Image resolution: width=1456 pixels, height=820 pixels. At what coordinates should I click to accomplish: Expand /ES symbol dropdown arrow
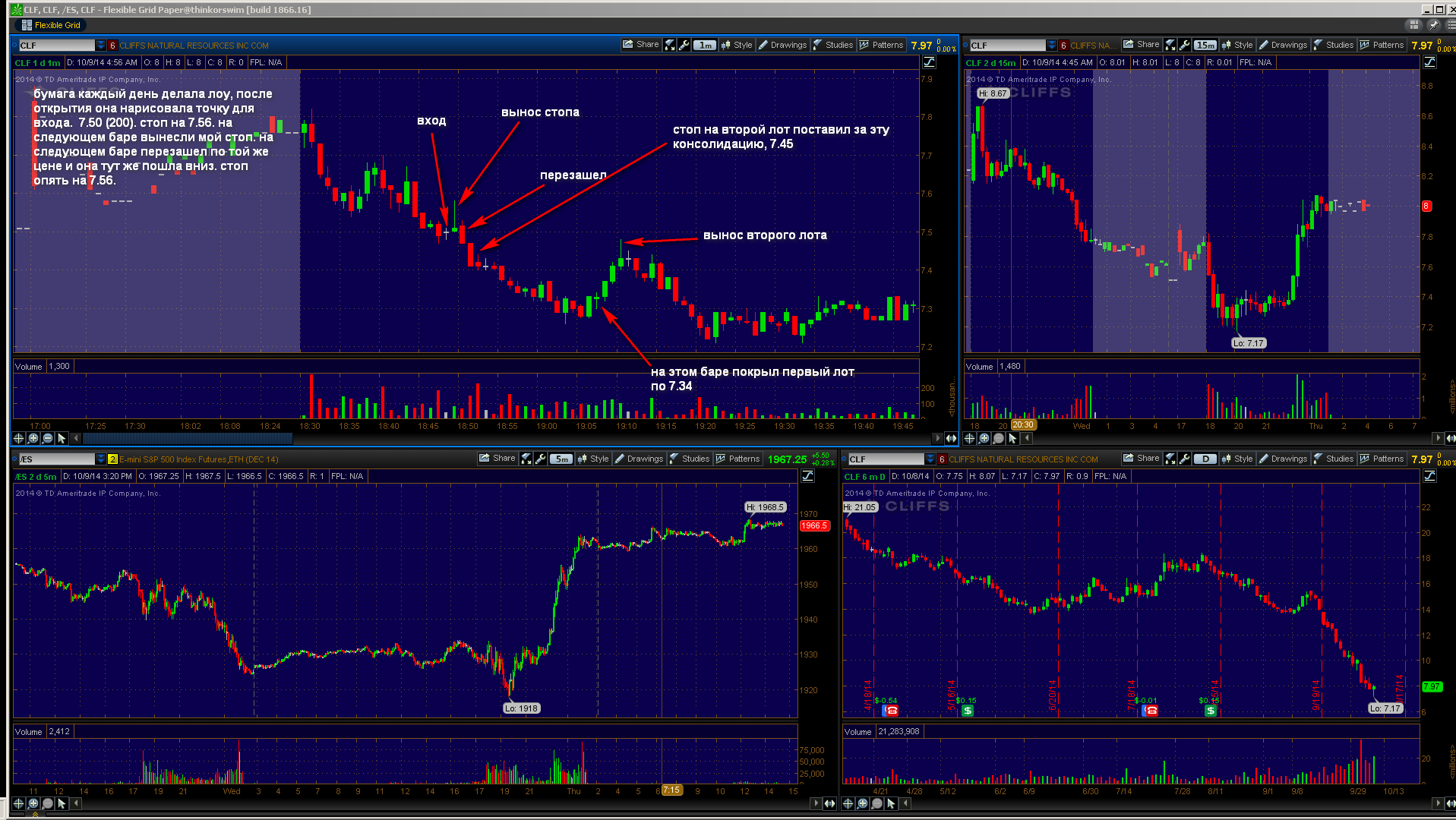point(100,459)
